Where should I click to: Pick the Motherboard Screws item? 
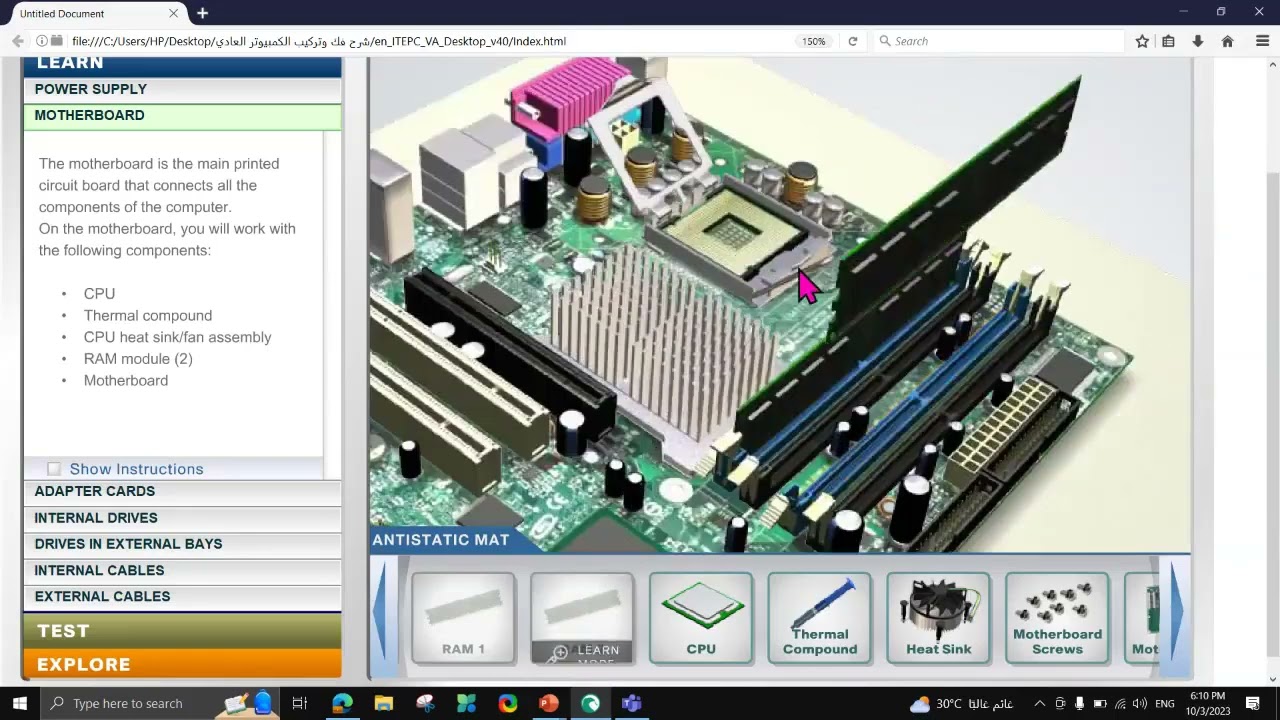tap(1057, 618)
